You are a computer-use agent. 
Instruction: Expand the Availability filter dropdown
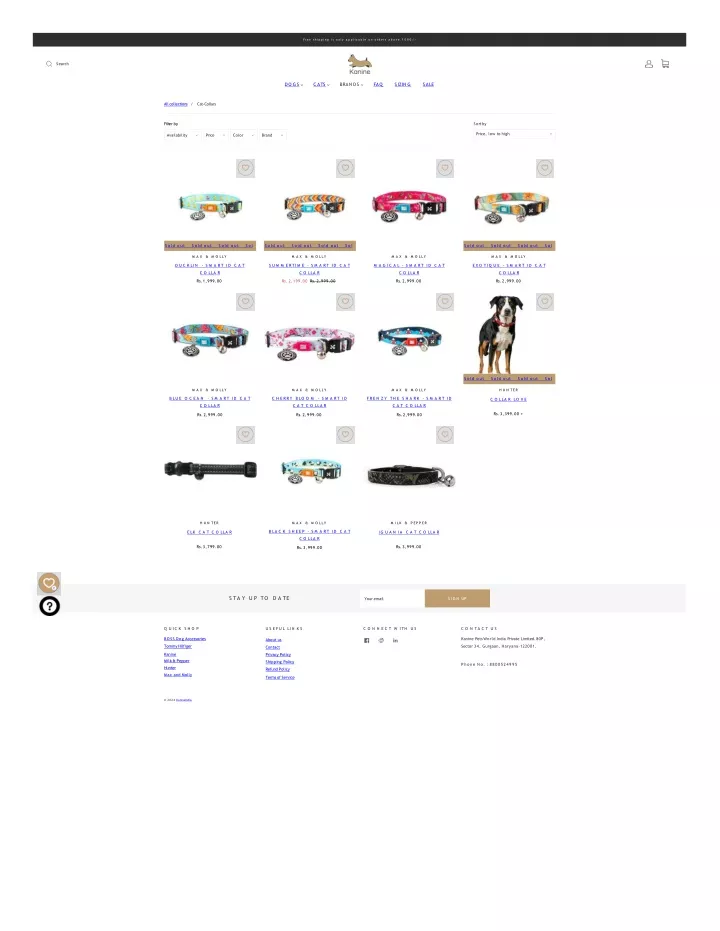point(182,135)
